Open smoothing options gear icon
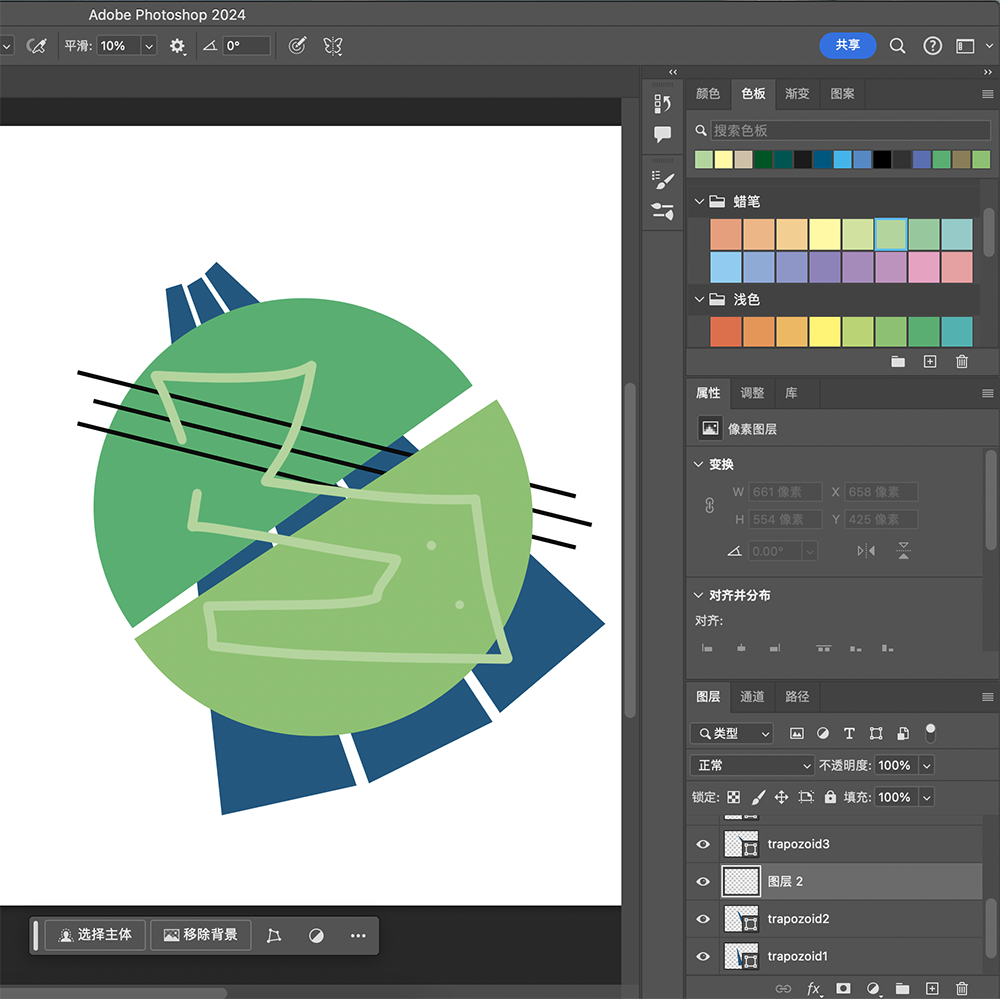Viewport: 1000px width, 999px height. (x=178, y=46)
